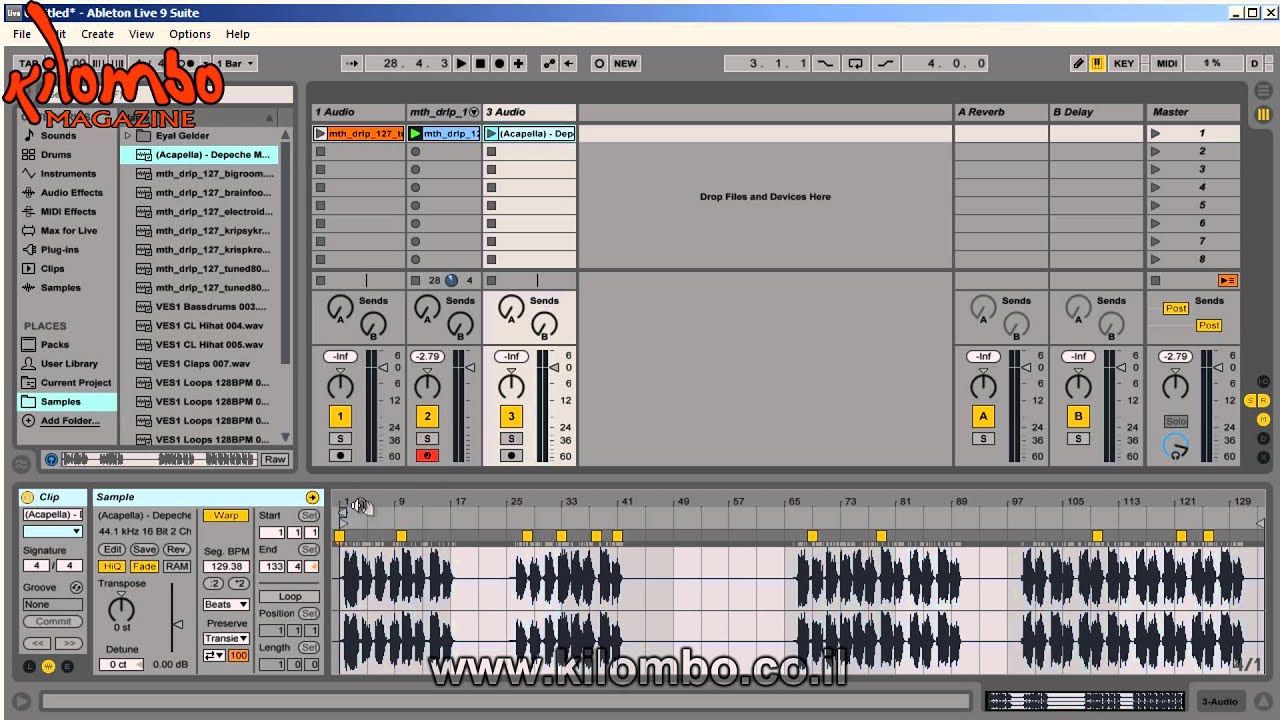Toggle the HiQ button

click(112, 567)
